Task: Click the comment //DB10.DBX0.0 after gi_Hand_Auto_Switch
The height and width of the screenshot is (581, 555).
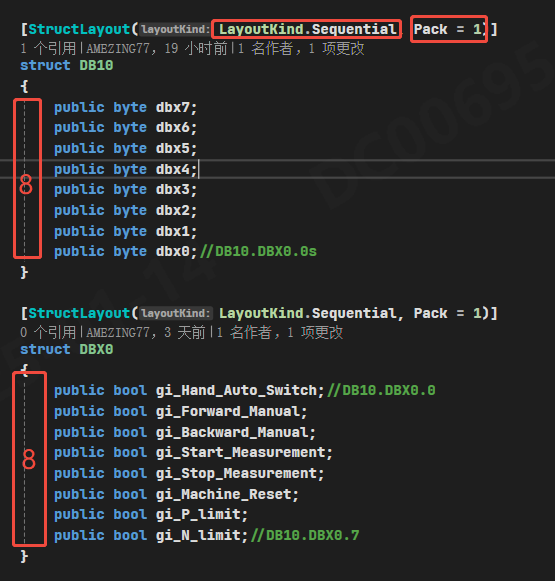Action: pyautogui.click(x=382, y=391)
